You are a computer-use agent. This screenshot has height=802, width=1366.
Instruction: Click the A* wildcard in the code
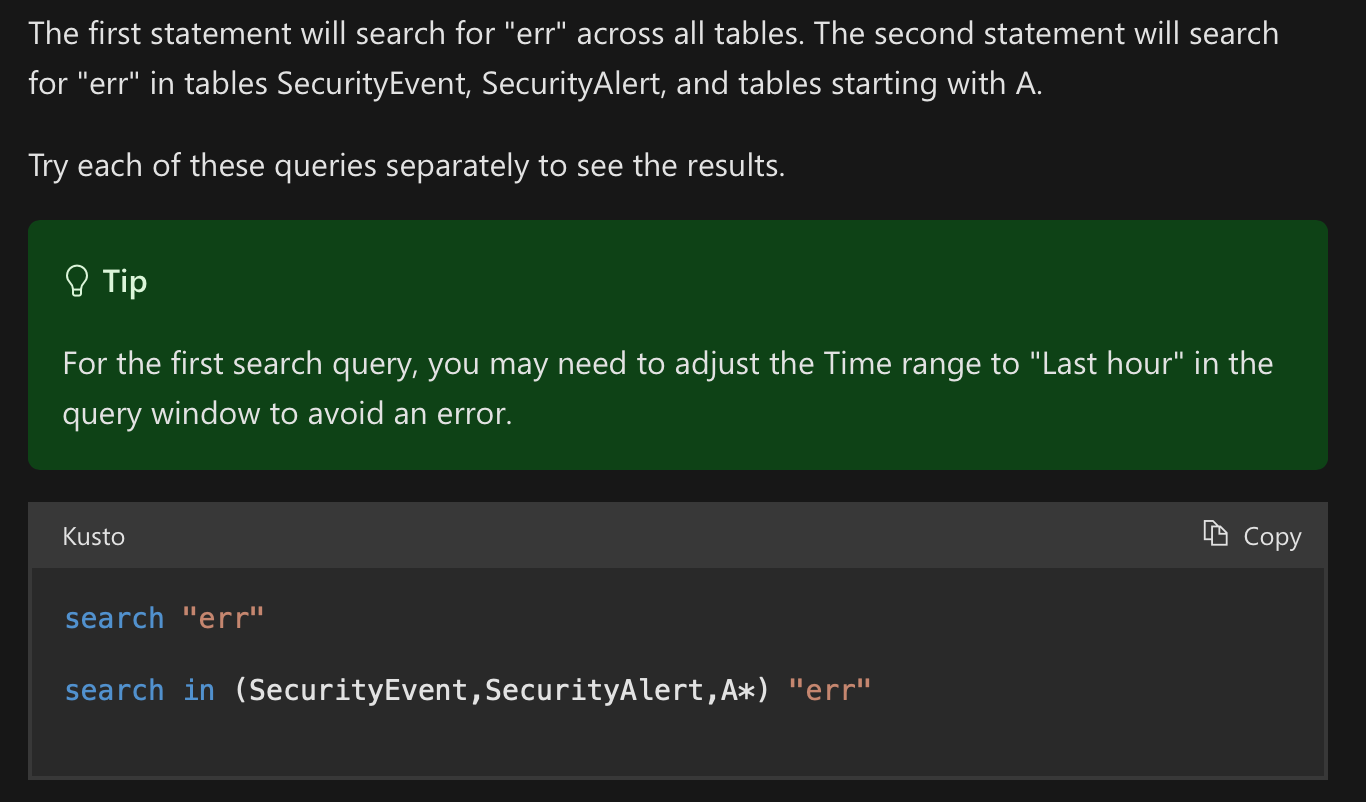pyautogui.click(x=736, y=690)
